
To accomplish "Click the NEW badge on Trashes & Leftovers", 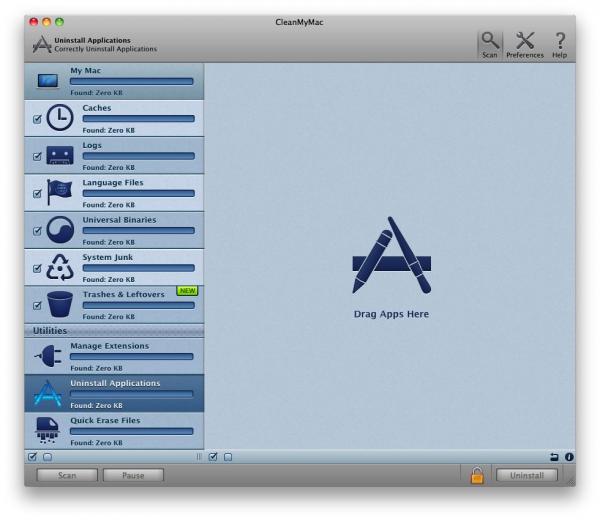I will point(187,291).
